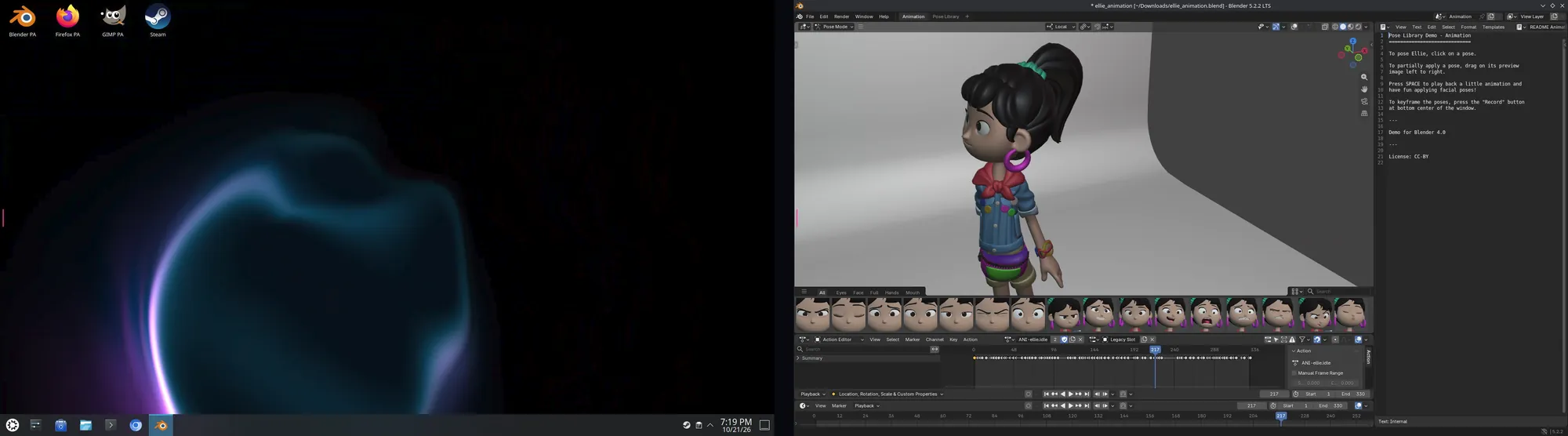
Task: Select the Eyes tab in pose shelf
Action: pyautogui.click(x=841, y=292)
